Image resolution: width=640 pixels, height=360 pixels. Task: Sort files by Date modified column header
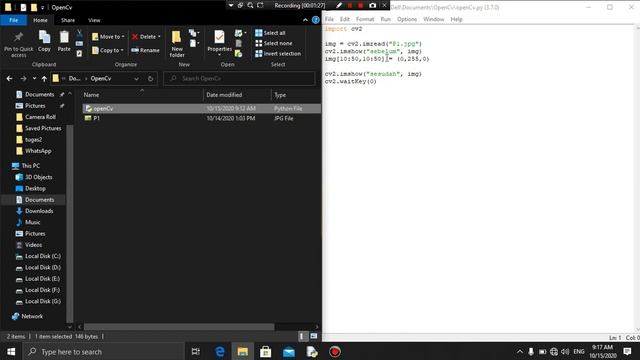(x=237, y=95)
